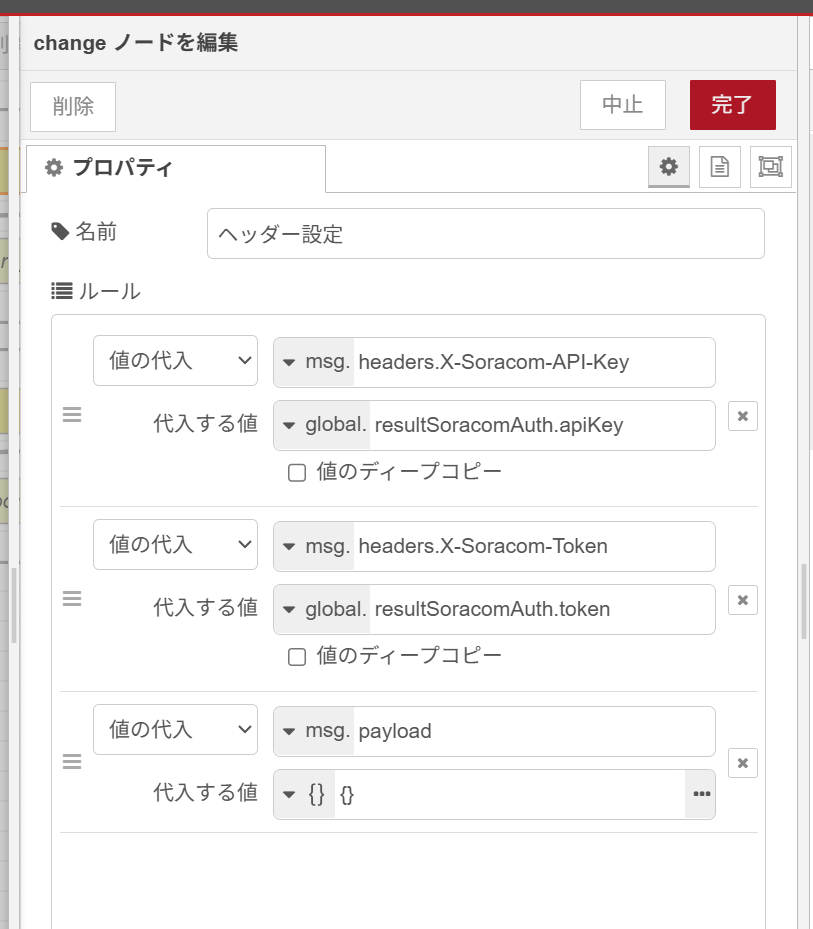Grab drag handle of the API-Key rule
The width and height of the screenshot is (813, 929).
(x=72, y=415)
